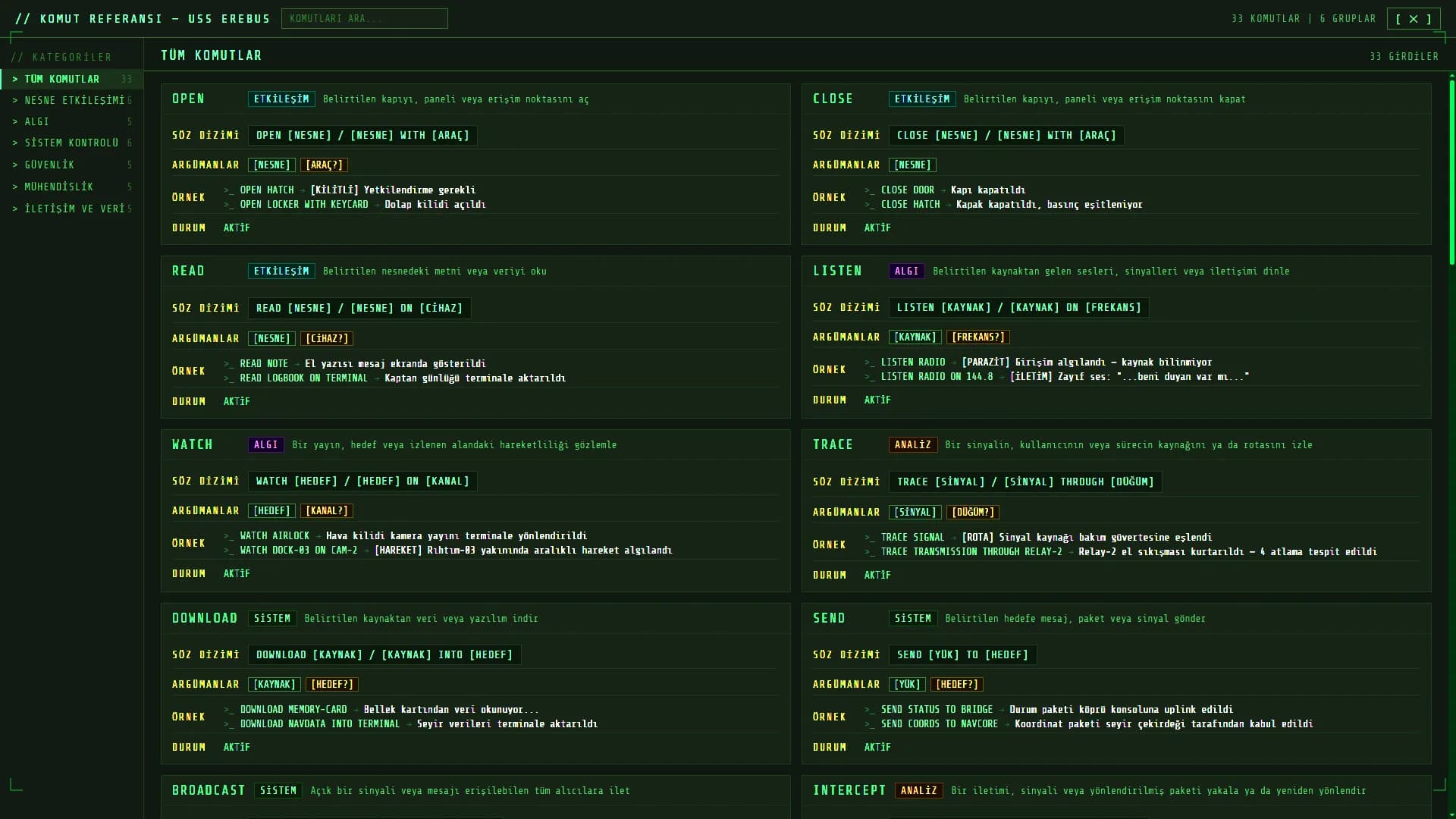This screenshot has height=819, width=1456.
Task: Click the DOWNLOAD command heading
Action: pyautogui.click(x=205, y=618)
